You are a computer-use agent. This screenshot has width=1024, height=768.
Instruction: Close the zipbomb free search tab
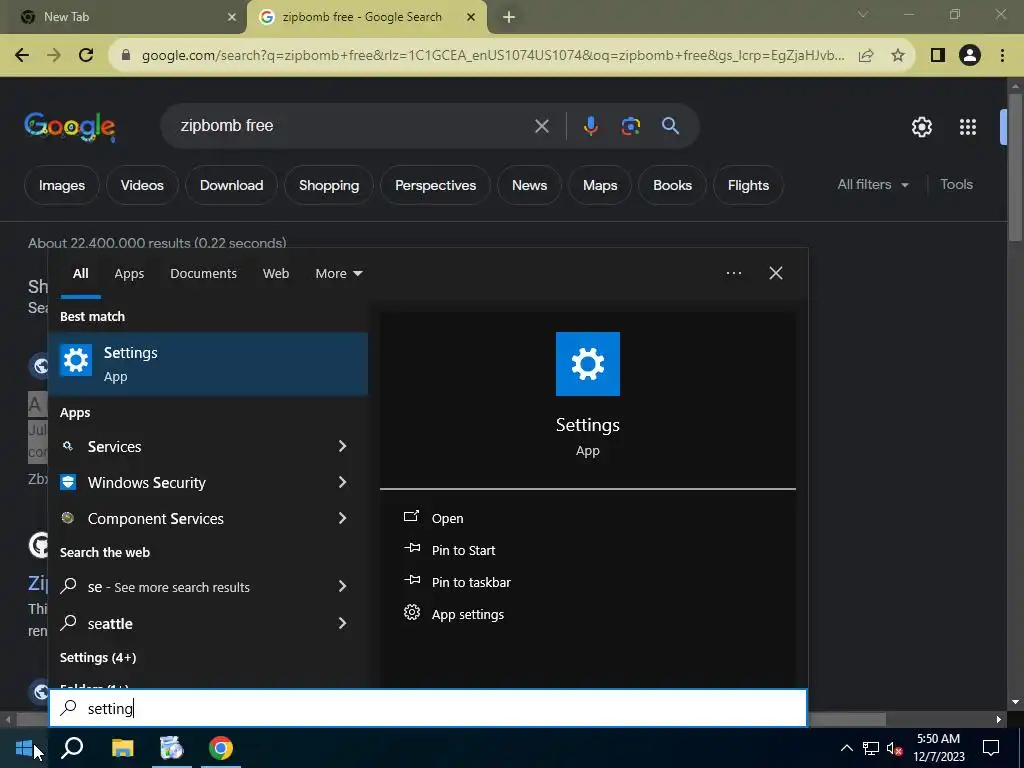[x=471, y=17]
